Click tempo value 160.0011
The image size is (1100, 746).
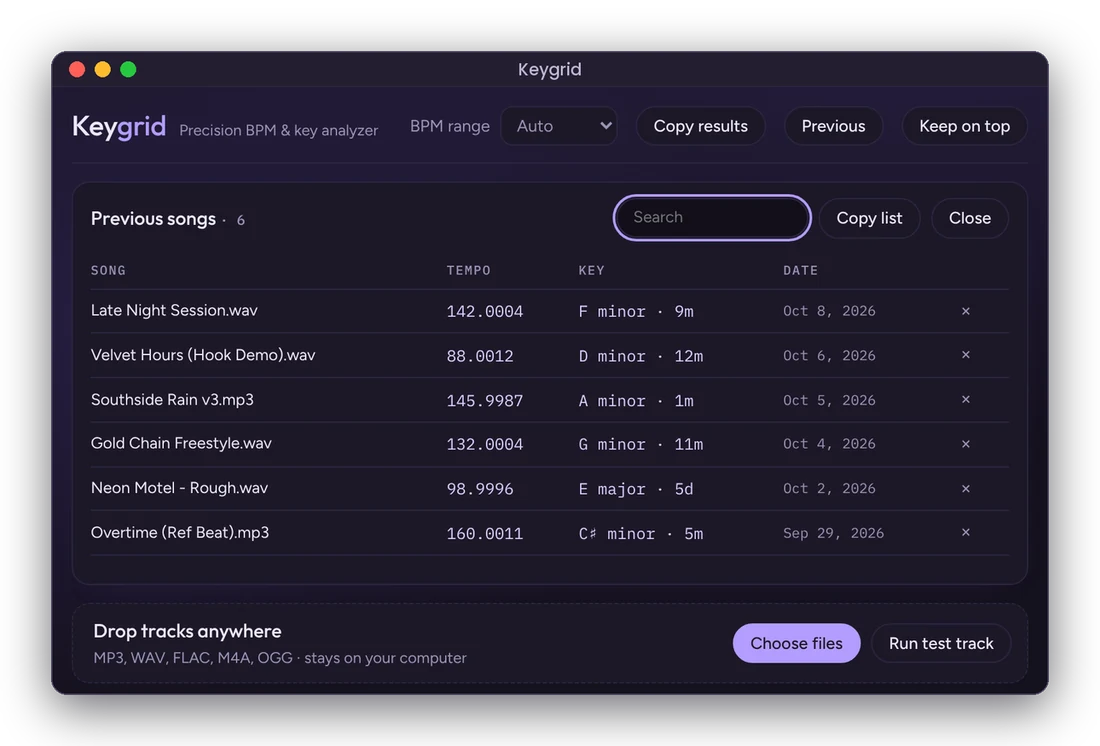click(x=485, y=534)
